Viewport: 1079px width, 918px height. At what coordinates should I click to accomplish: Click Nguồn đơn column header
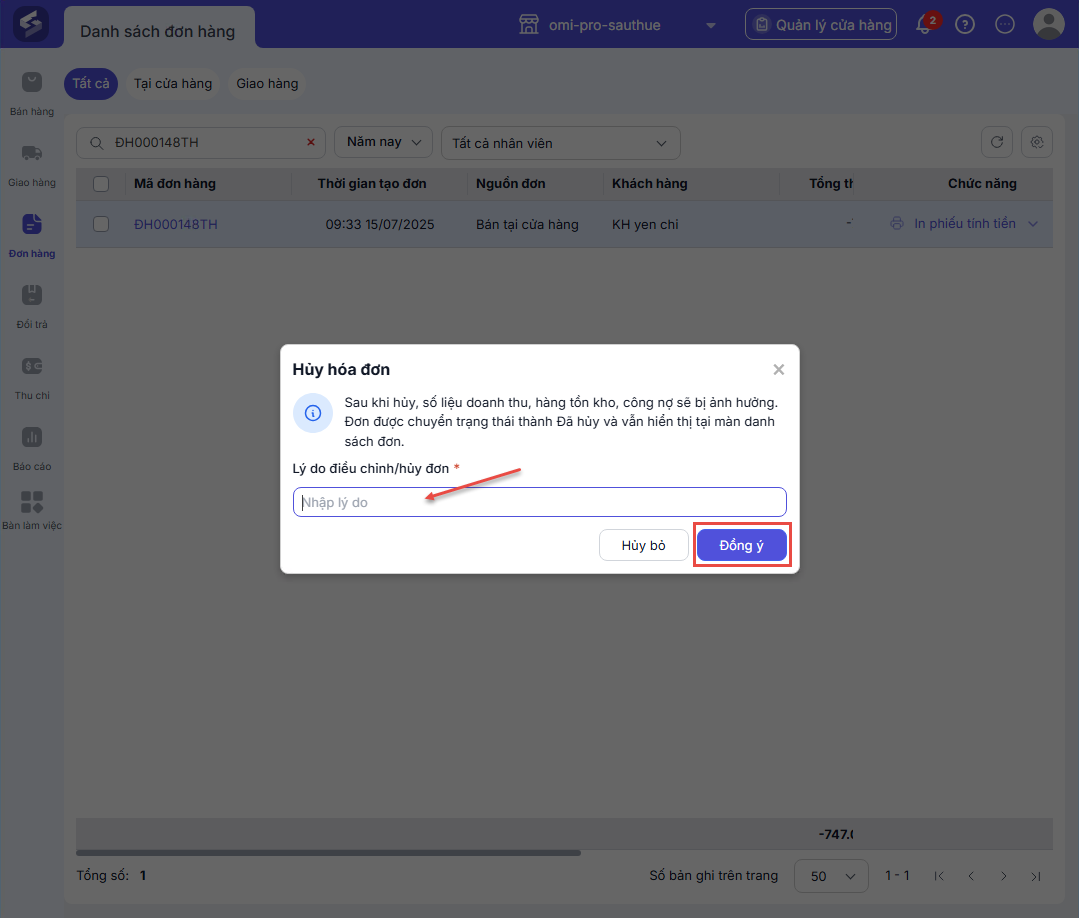pos(511,184)
